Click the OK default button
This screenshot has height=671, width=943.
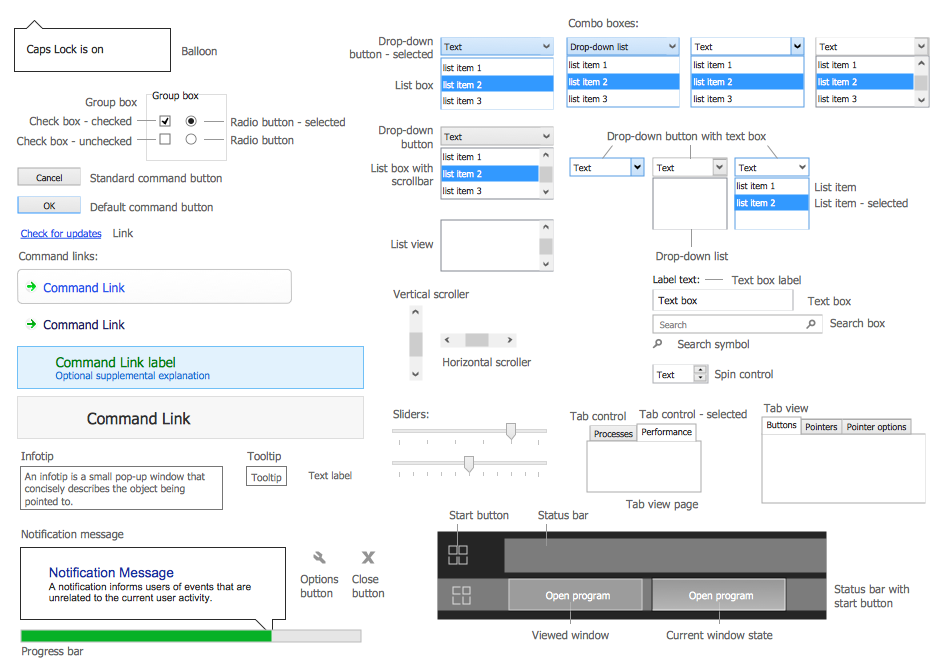click(x=49, y=206)
